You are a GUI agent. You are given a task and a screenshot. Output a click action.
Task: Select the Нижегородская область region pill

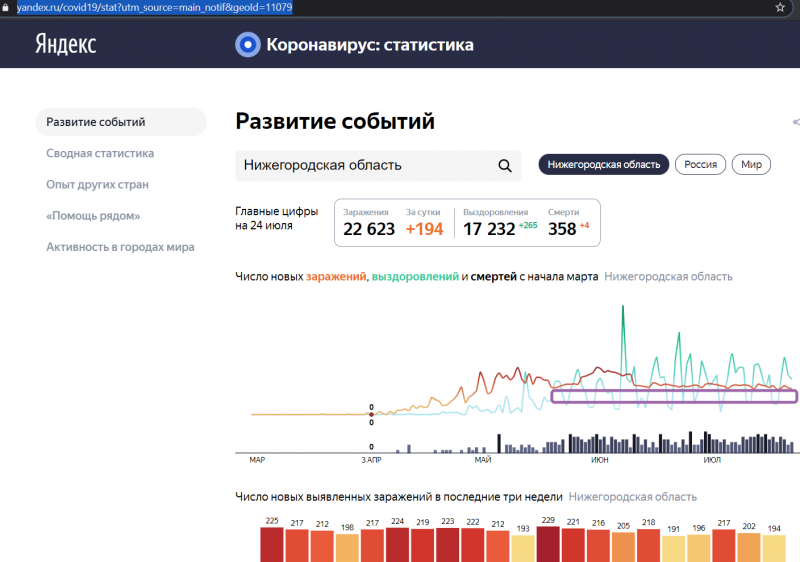tap(604, 164)
